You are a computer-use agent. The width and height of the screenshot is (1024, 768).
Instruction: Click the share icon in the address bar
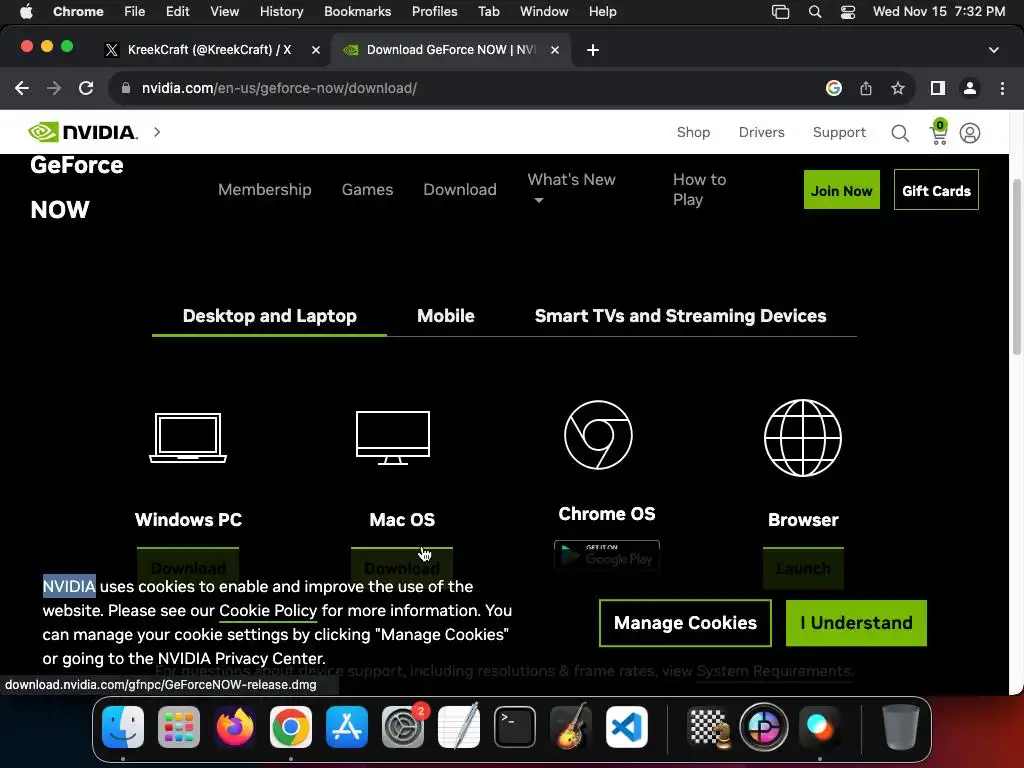click(866, 88)
